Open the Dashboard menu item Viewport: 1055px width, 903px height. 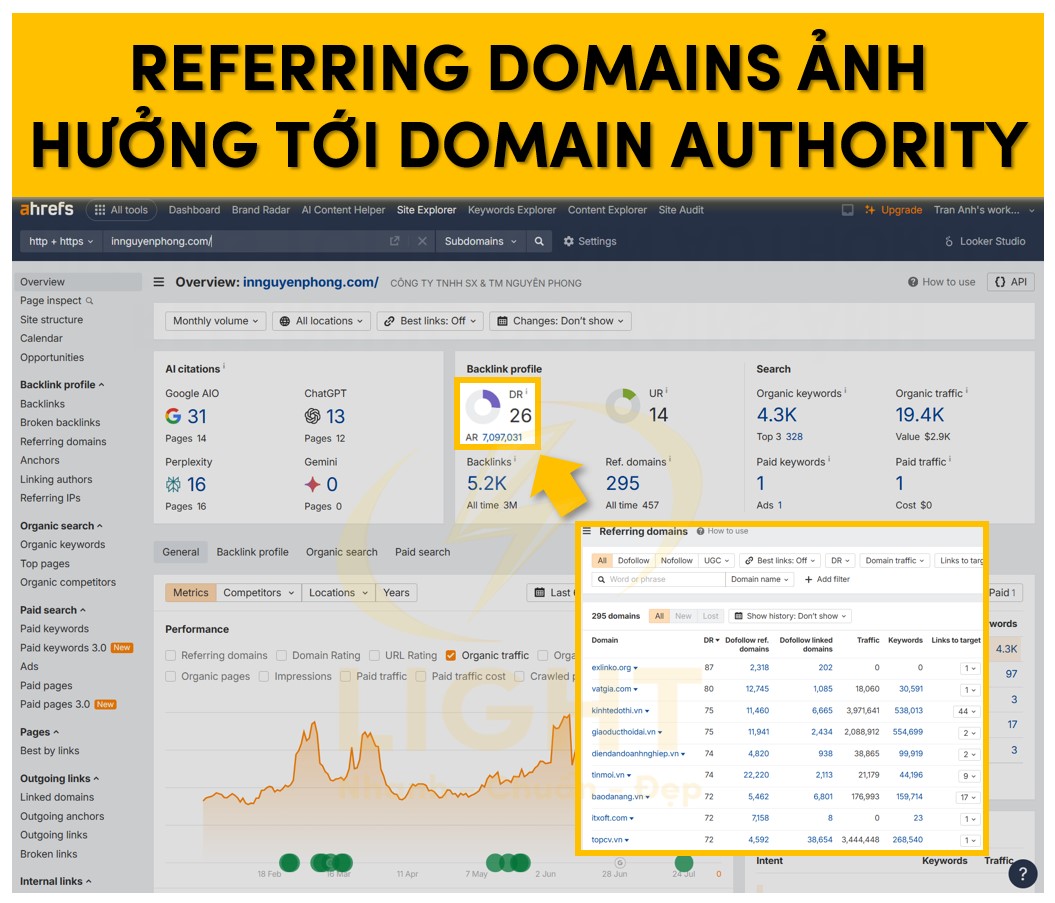pos(194,210)
